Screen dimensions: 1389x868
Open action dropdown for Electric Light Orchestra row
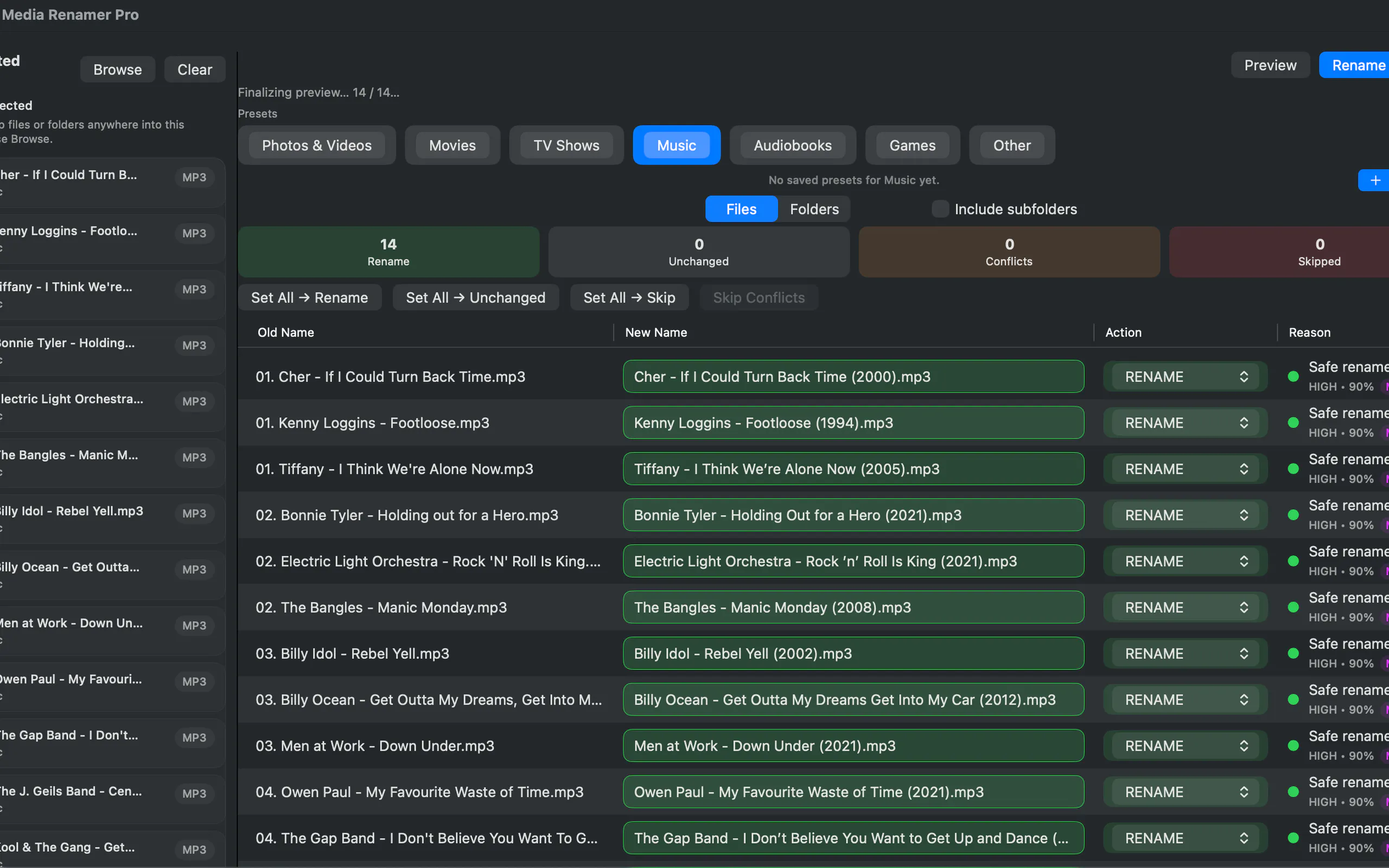(1185, 561)
